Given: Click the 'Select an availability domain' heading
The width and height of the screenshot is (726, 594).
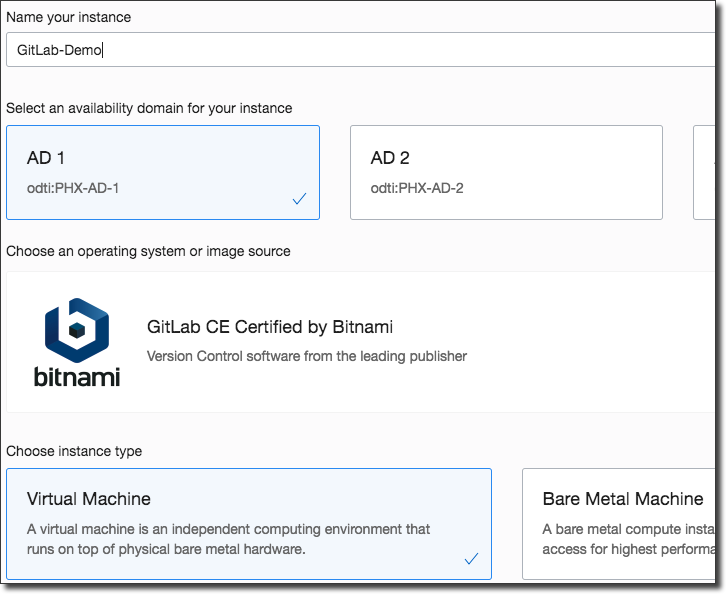Looking at the screenshot, I should (x=149, y=108).
